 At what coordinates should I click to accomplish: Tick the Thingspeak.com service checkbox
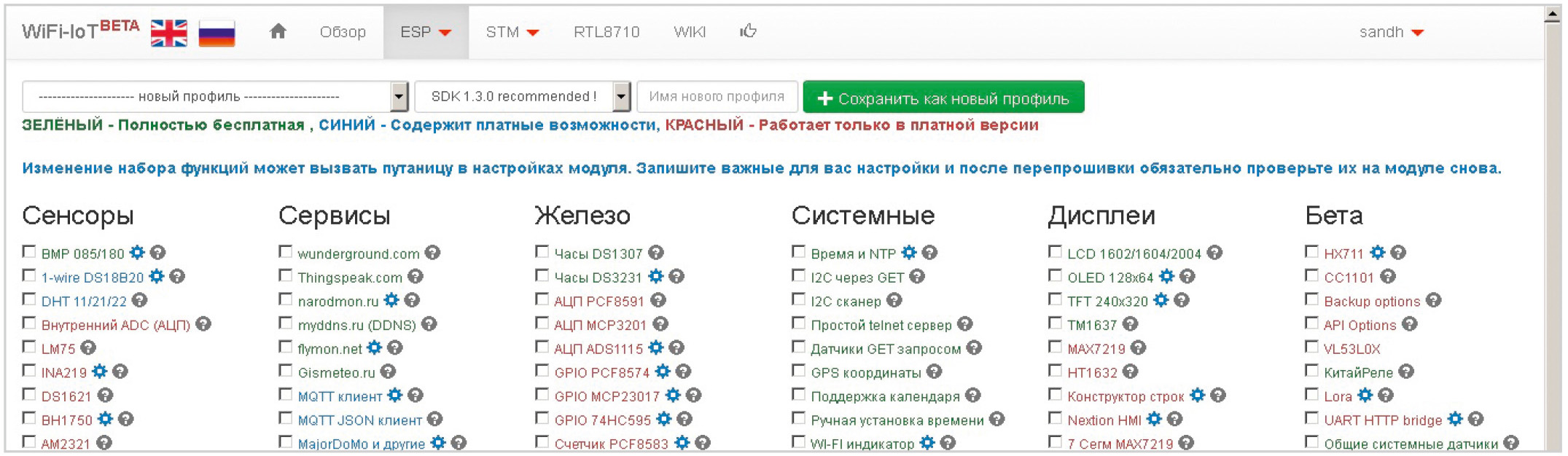pyautogui.click(x=286, y=276)
